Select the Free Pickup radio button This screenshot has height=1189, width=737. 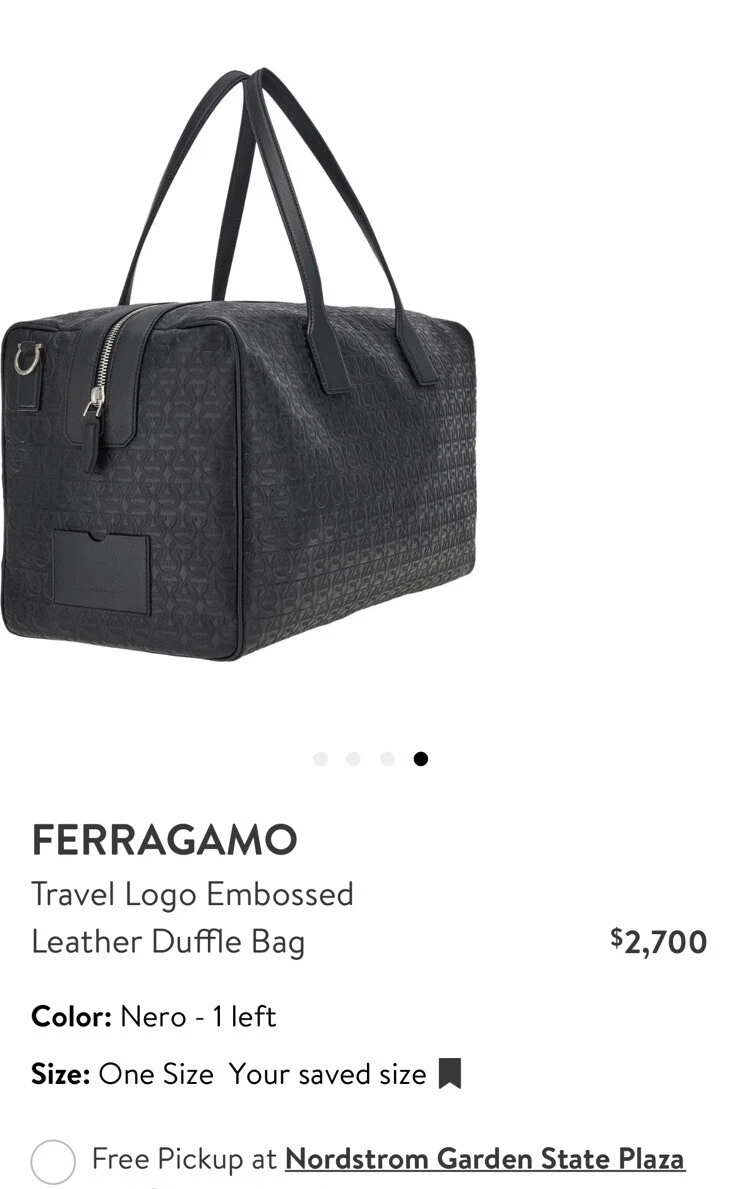point(53,1161)
